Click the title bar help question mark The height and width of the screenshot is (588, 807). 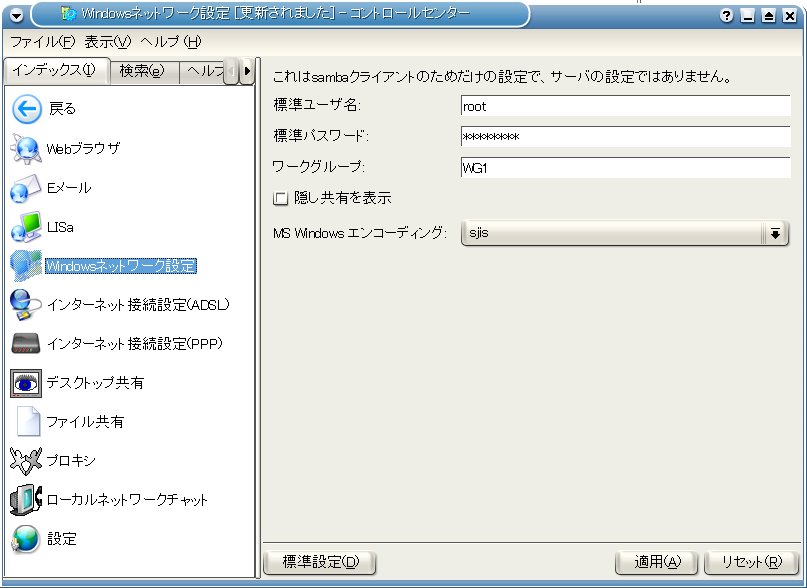click(726, 15)
